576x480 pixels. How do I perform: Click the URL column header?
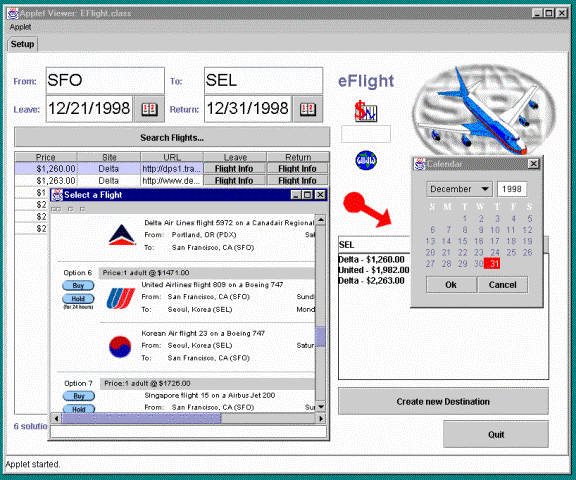[x=172, y=157]
